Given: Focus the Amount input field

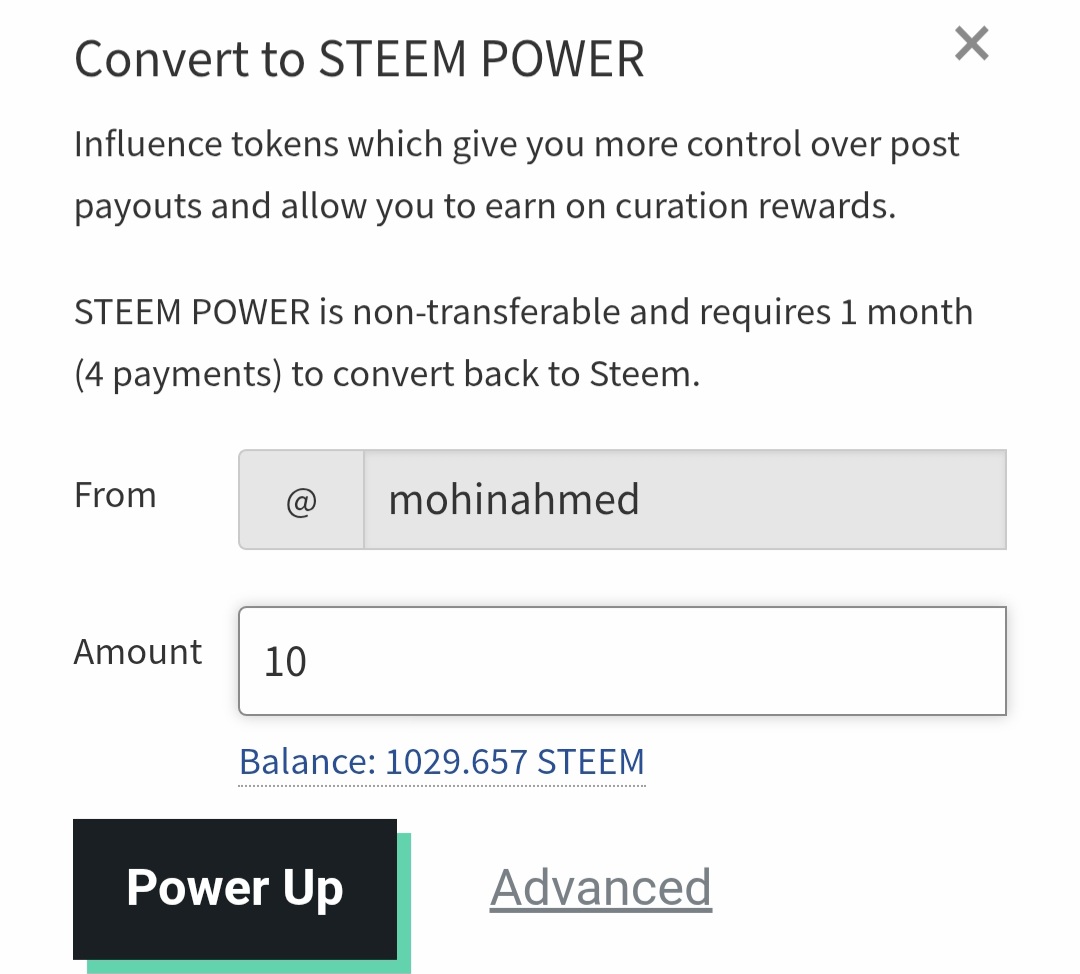Looking at the screenshot, I should (621, 661).
